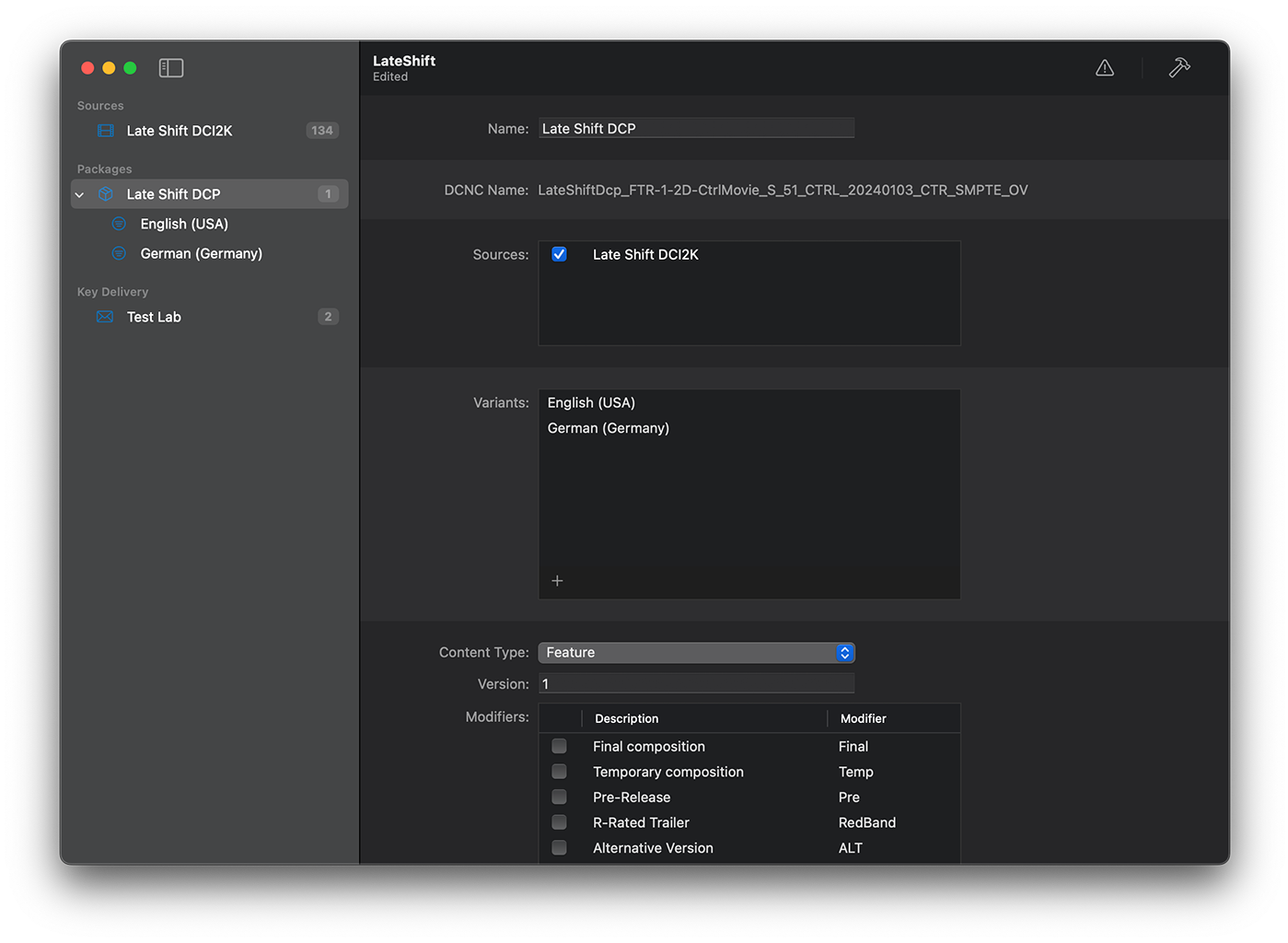Enable the Final composition modifier
The width and height of the screenshot is (1288, 943).
559,746
